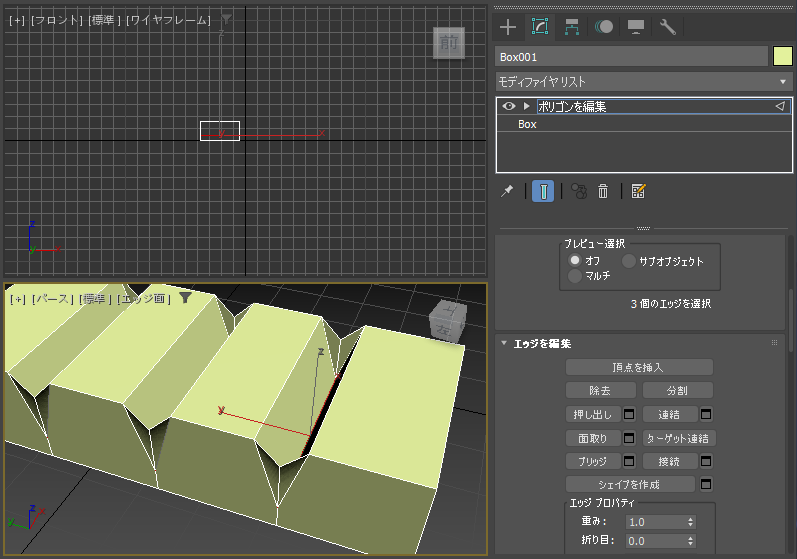Open settings box next to ブリッジ
The image size is (797, 559).
(629, 461)
